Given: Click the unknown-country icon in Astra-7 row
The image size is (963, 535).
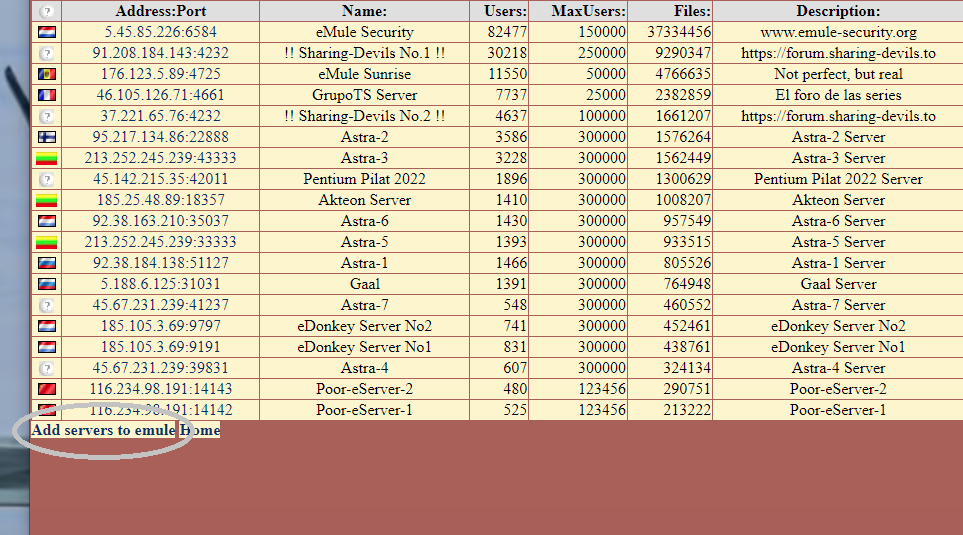Looking at the screenshot, I should coord(47,305).
